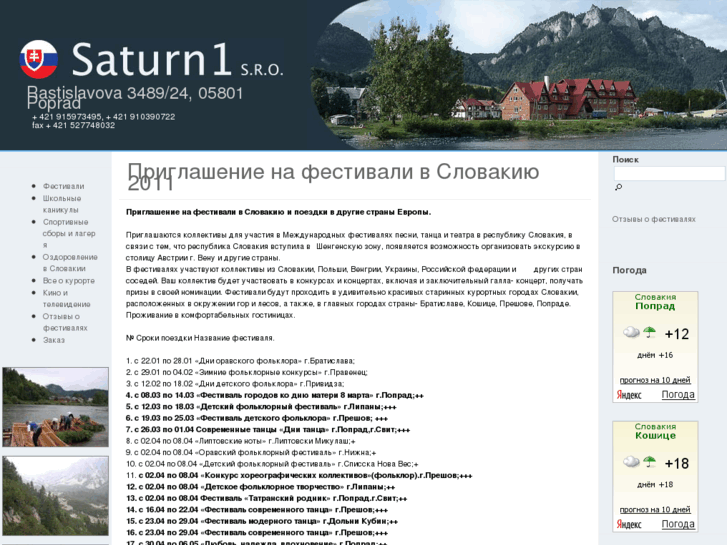This screenshot has width=727, height=545.
Task: Click list entry «Дни детского фольклора» г.Привидза
Action: [235, 384]
